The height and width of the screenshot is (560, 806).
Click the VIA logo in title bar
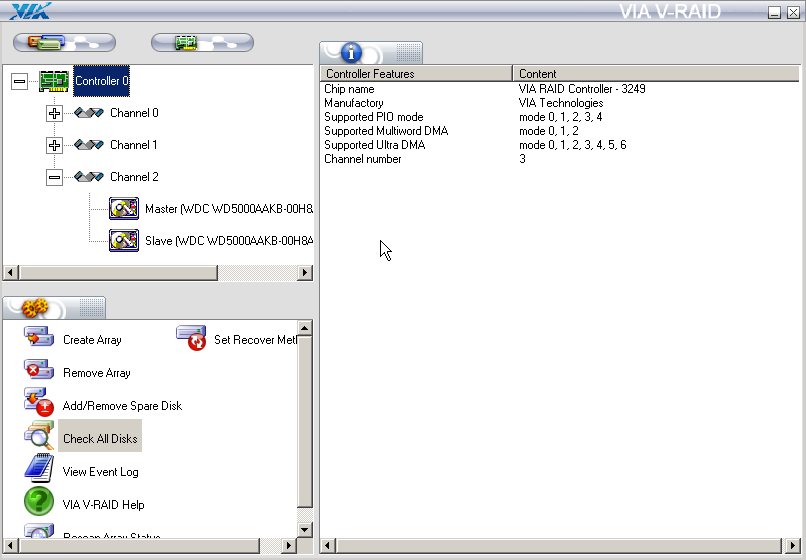point(30,11)
